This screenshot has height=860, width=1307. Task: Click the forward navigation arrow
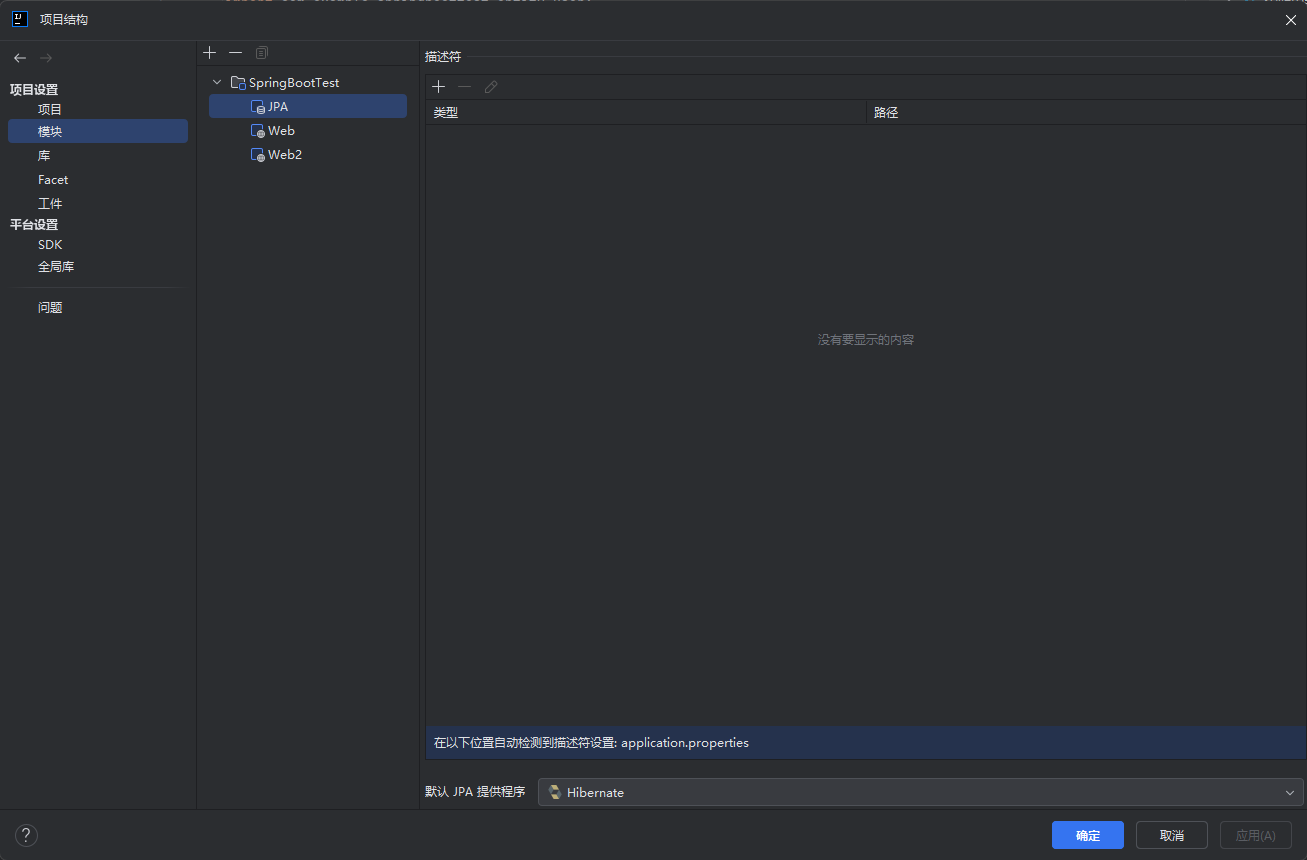(46, 58)
